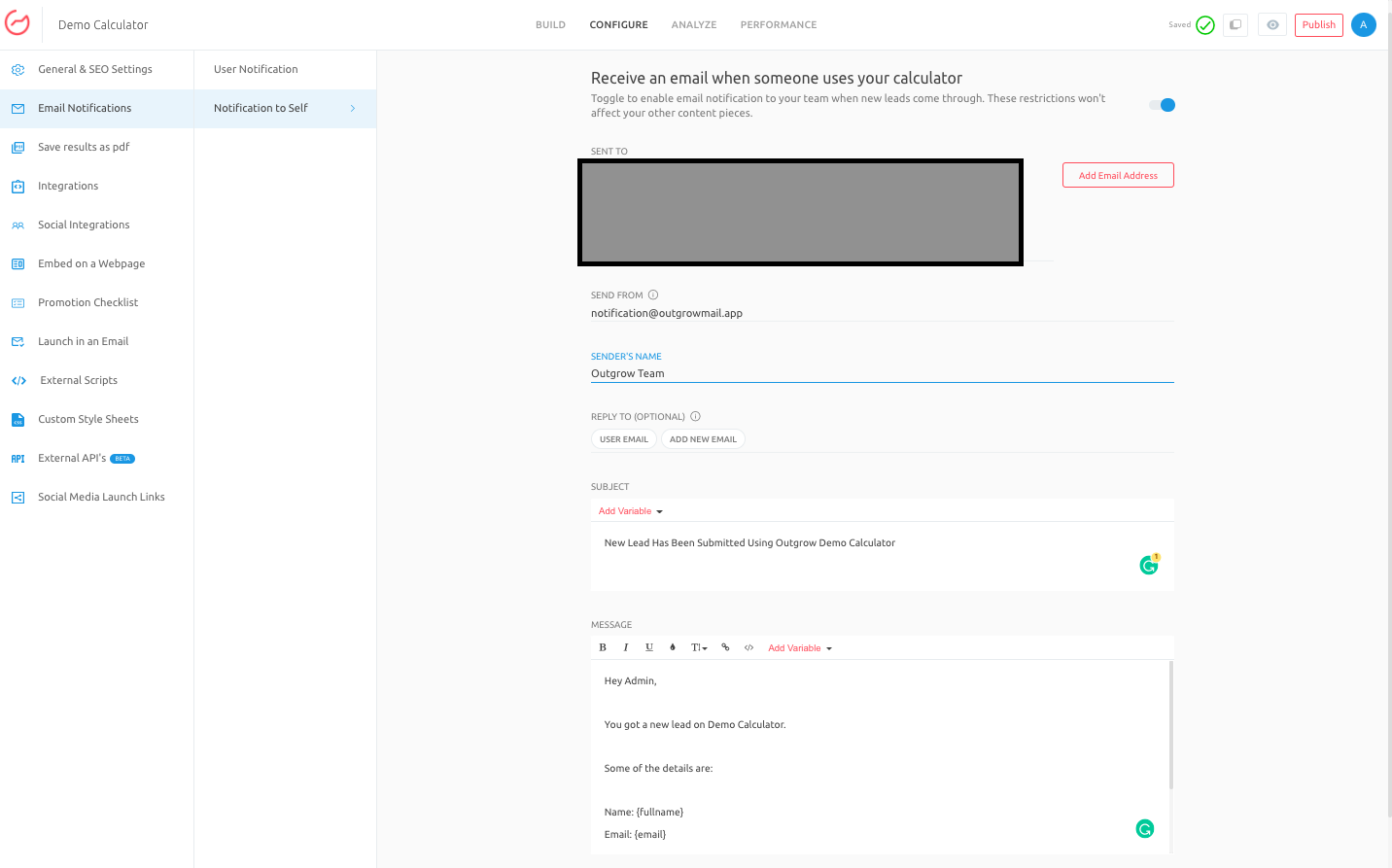Click the Email Notifications envelope icon
This screenshot has height=868, width=1392.
click(17, 109)
